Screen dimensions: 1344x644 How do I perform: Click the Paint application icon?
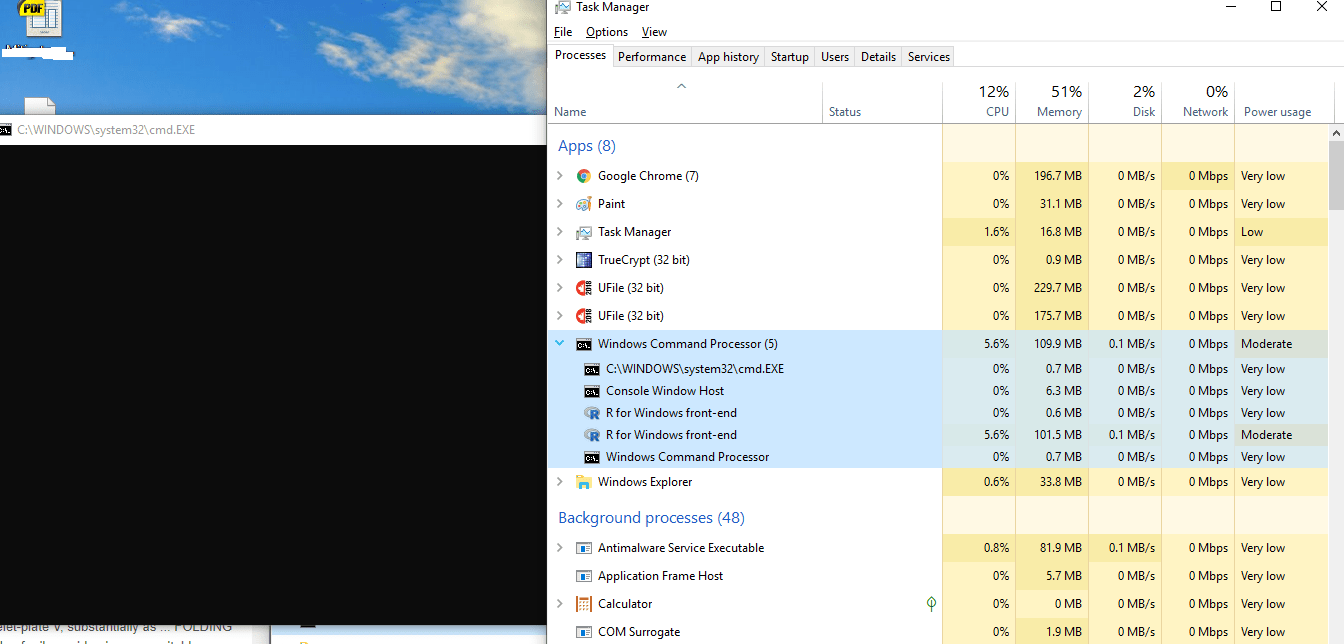coord(583,203)
